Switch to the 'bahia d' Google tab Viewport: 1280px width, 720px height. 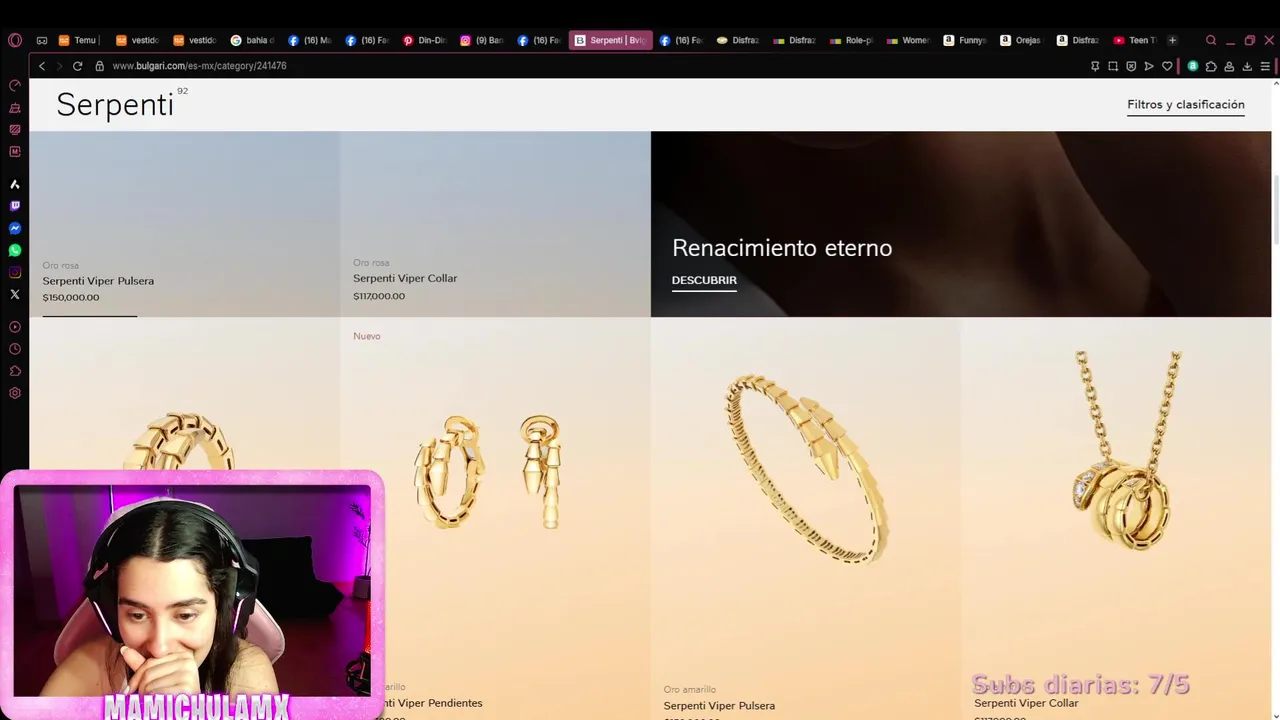tap(252, 40)
